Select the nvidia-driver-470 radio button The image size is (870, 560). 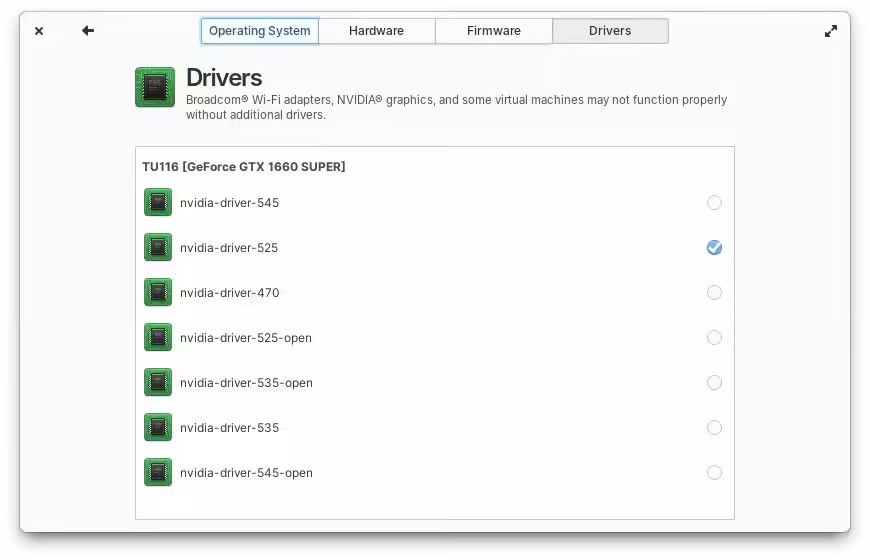point(714,293)
